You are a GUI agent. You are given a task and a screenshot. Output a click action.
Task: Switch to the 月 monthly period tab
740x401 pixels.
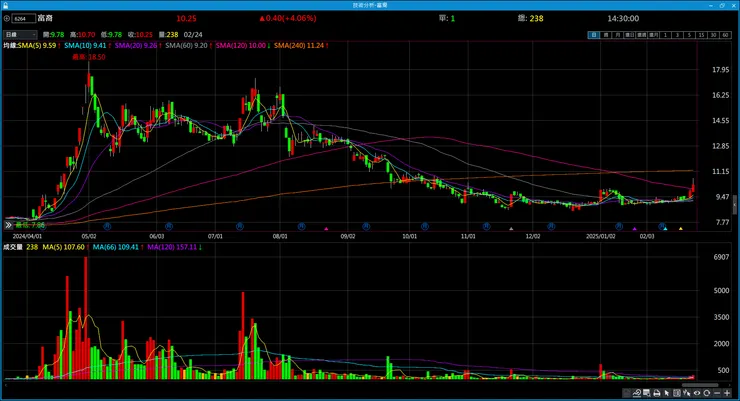tap(618, 35)
